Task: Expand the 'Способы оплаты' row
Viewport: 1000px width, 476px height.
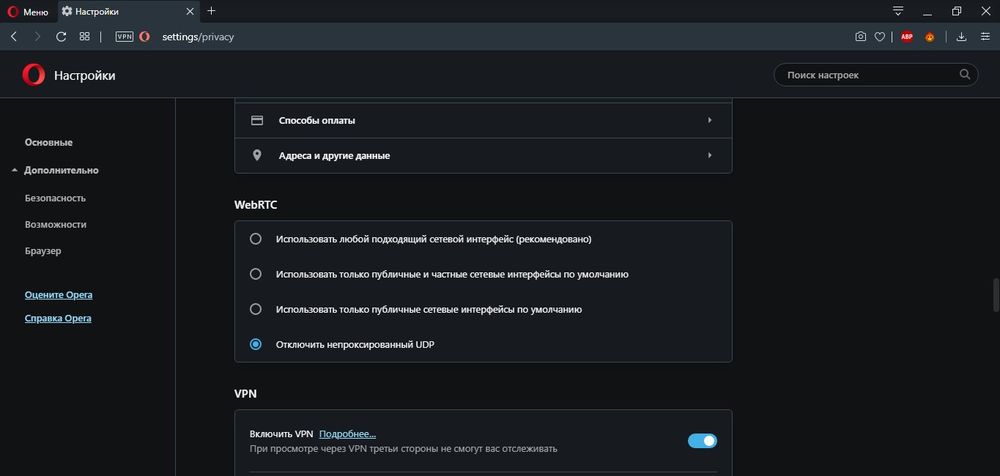Action: [482, 120]
